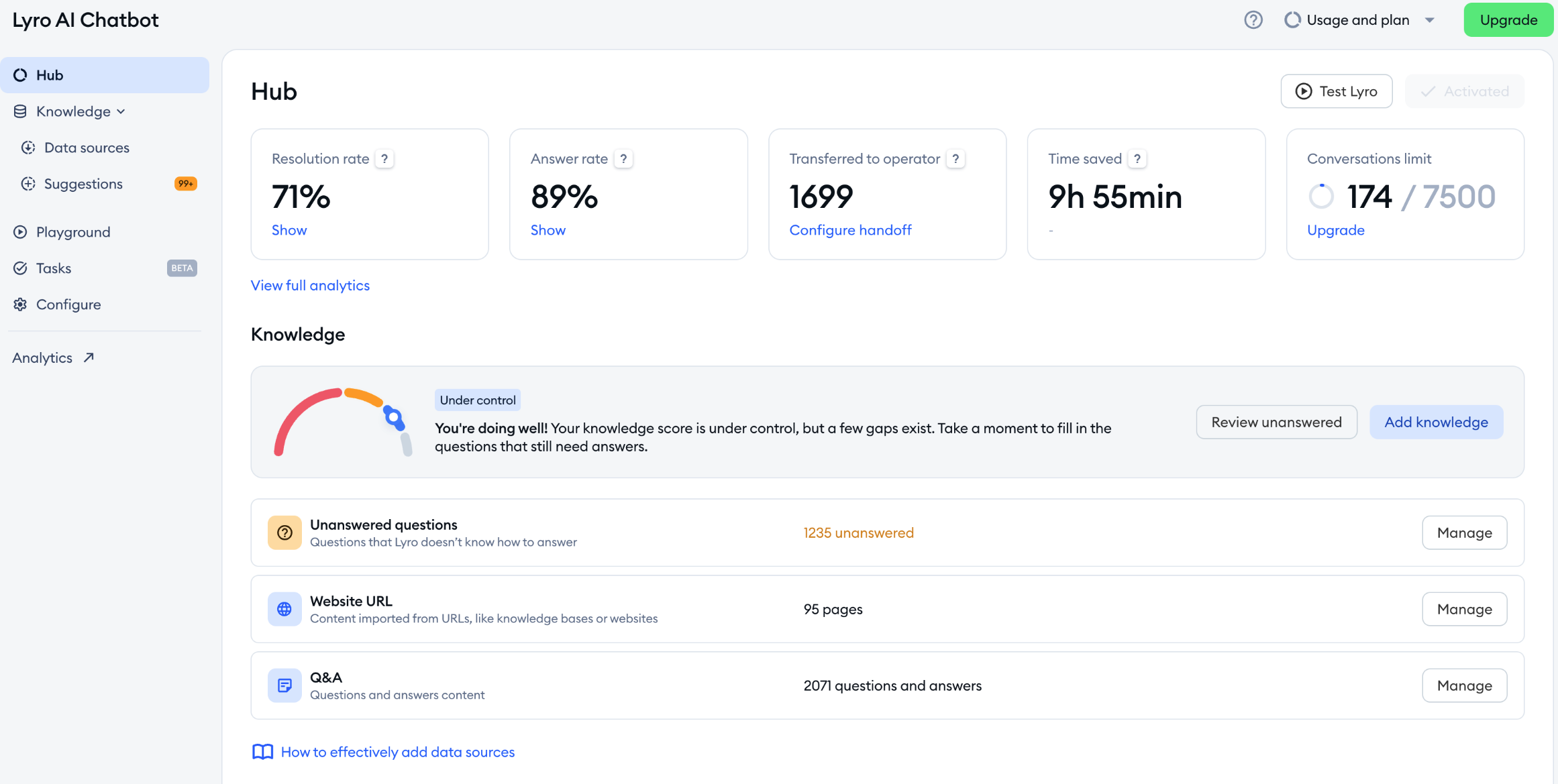Select Hub in the sidebar
Viewport: 1558px width, 784px height.
[105, 75]
